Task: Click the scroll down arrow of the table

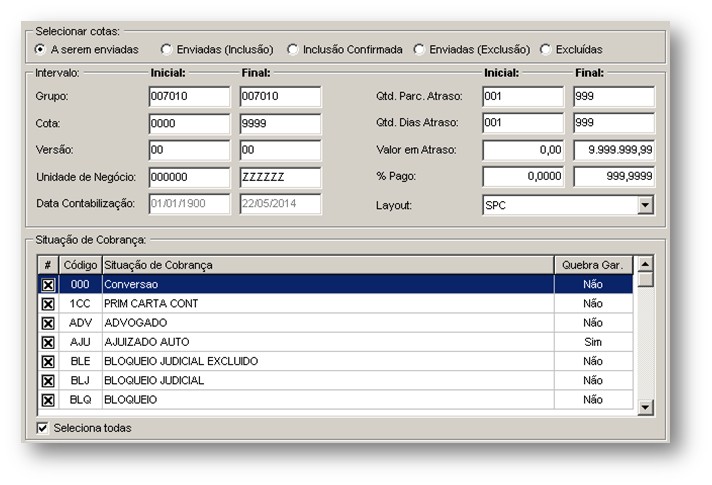Action: [645, 407]
